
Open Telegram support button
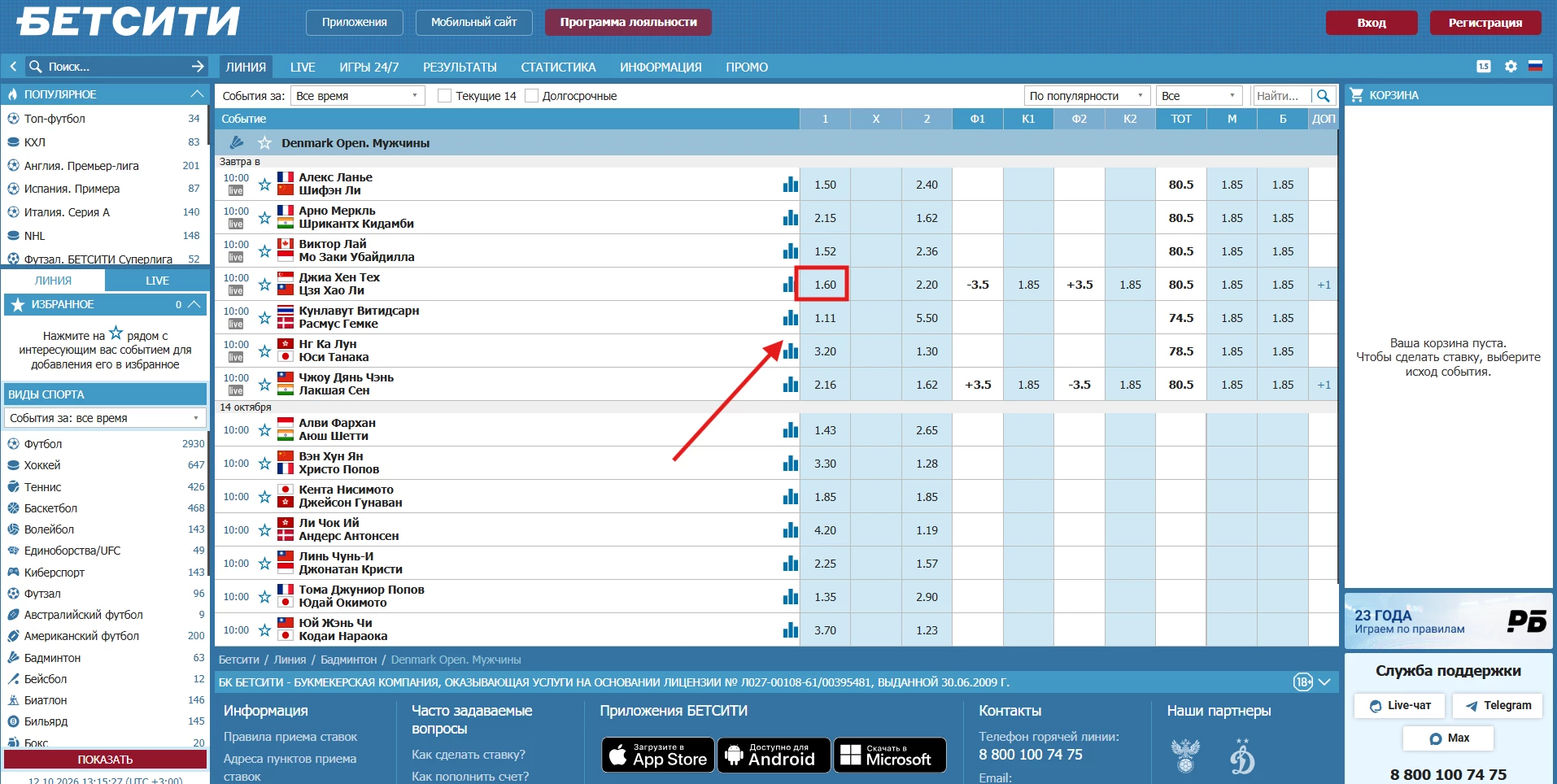pyautogui.click(x=1498, y=705)
